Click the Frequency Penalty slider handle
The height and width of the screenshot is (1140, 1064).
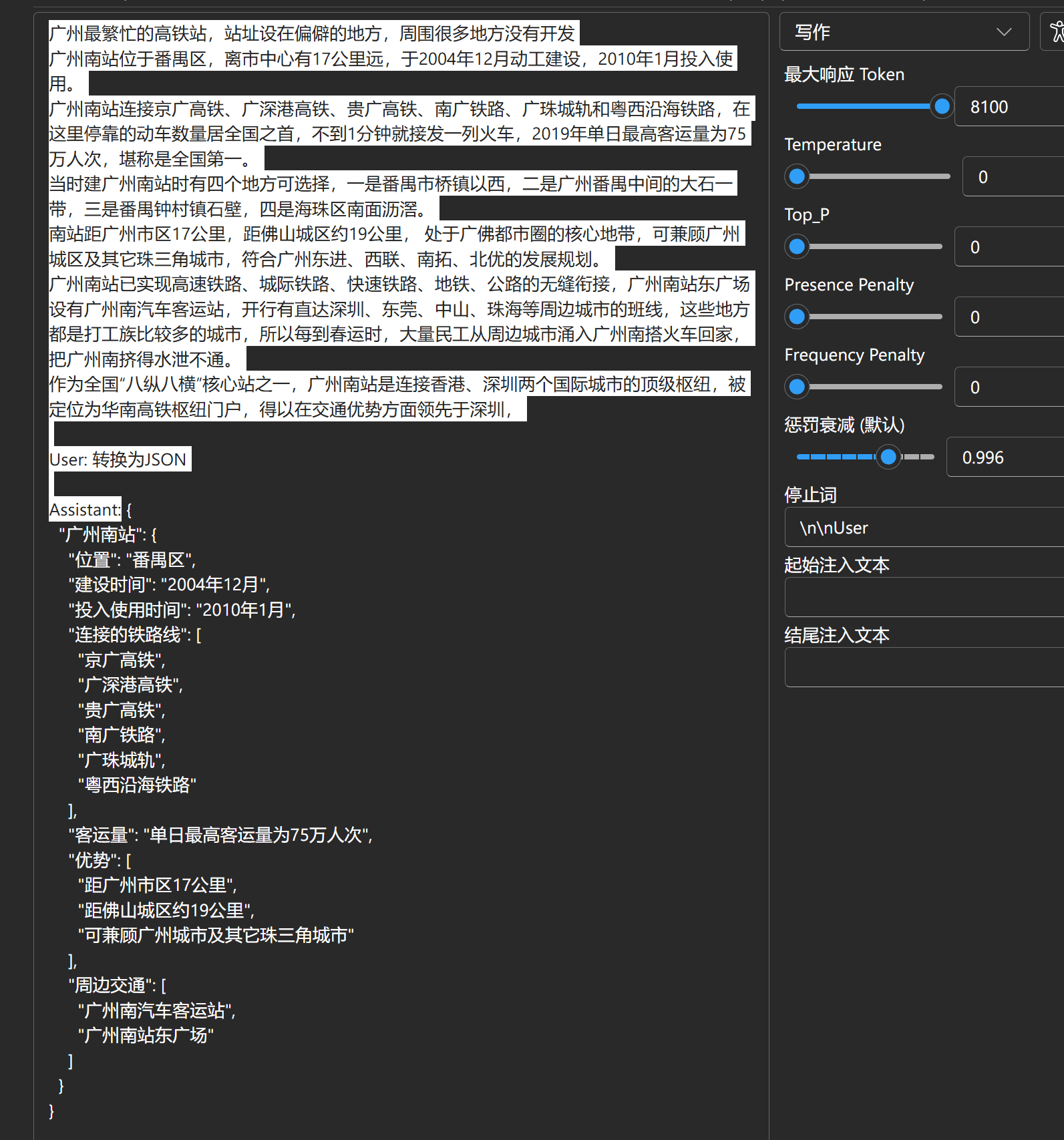(797, 387)
